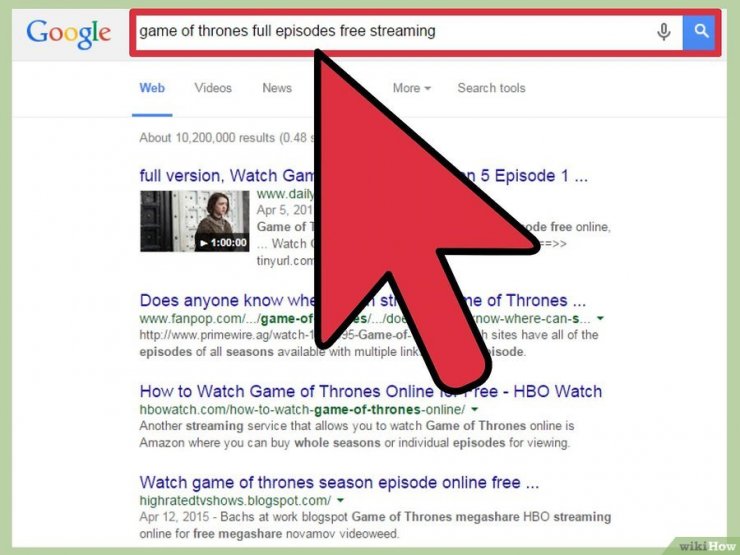Click the Google logo

(x=68, y=33)
